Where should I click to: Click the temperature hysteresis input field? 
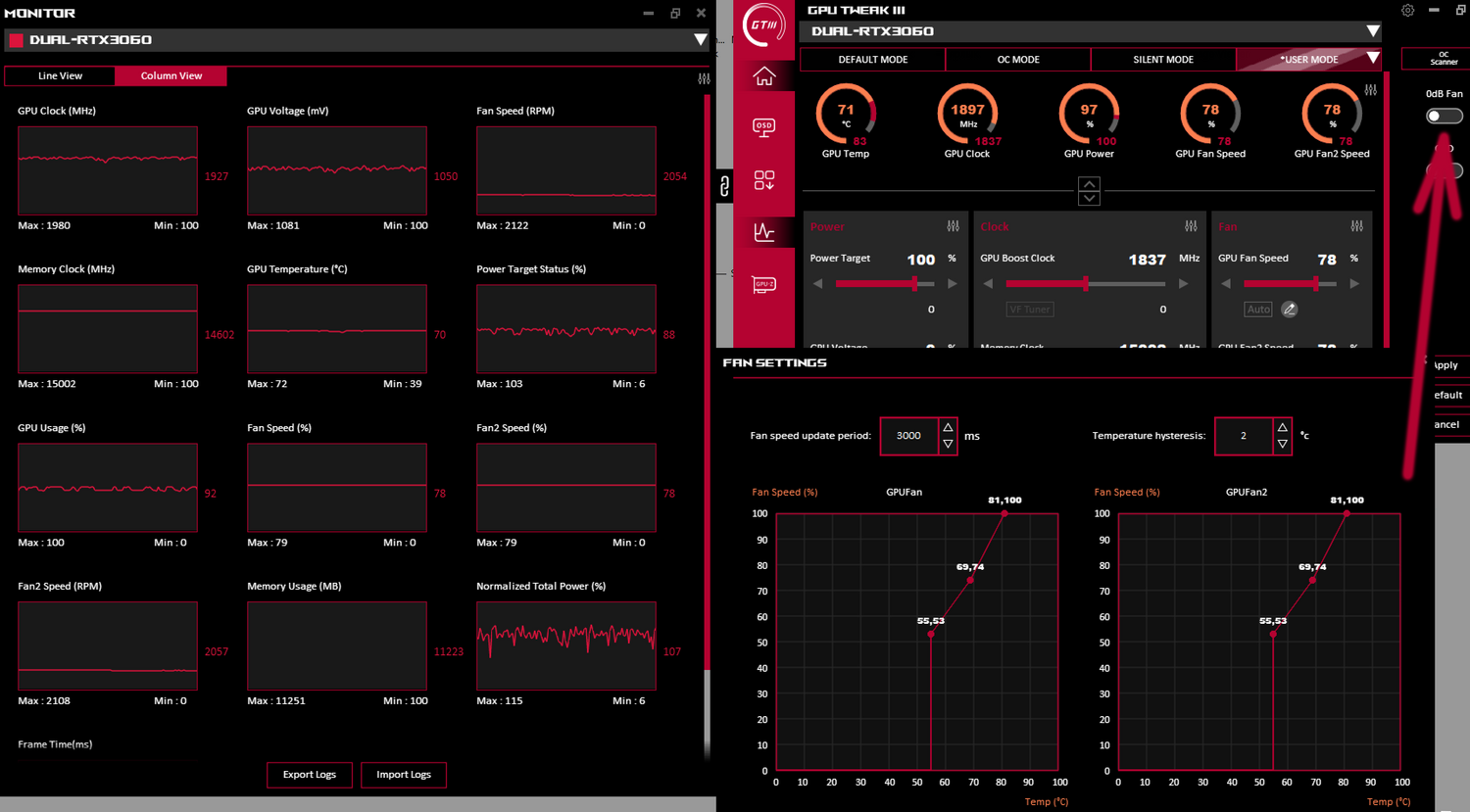click(x=1244, y=436)
